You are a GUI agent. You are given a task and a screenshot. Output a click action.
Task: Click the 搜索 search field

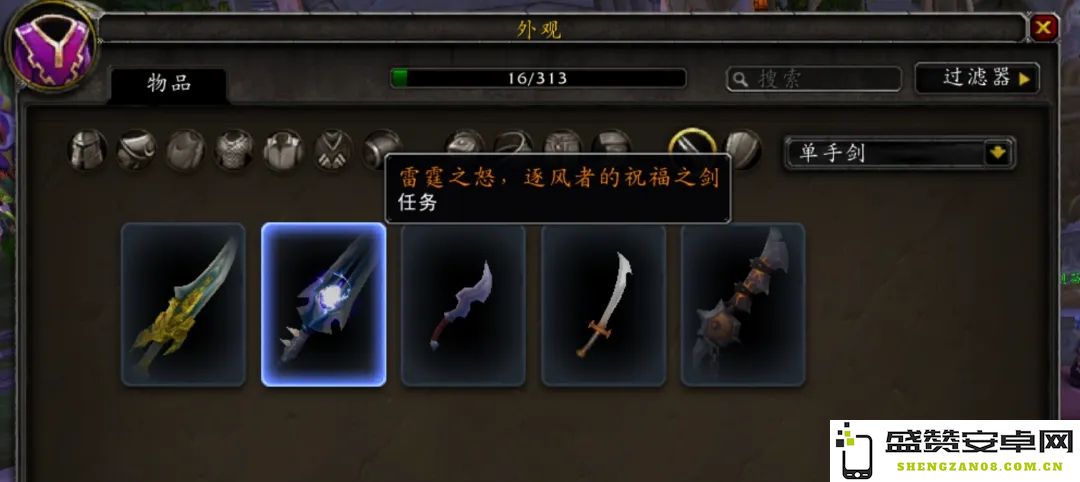click(x=813, y=79)
